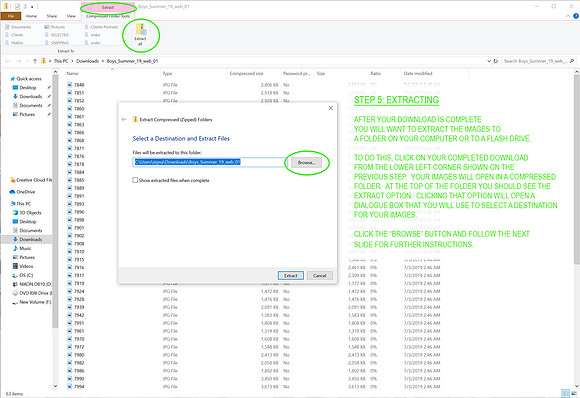Click the Cancel button in dialog
The image size is (580, 398).
click(x=320, y=276)
